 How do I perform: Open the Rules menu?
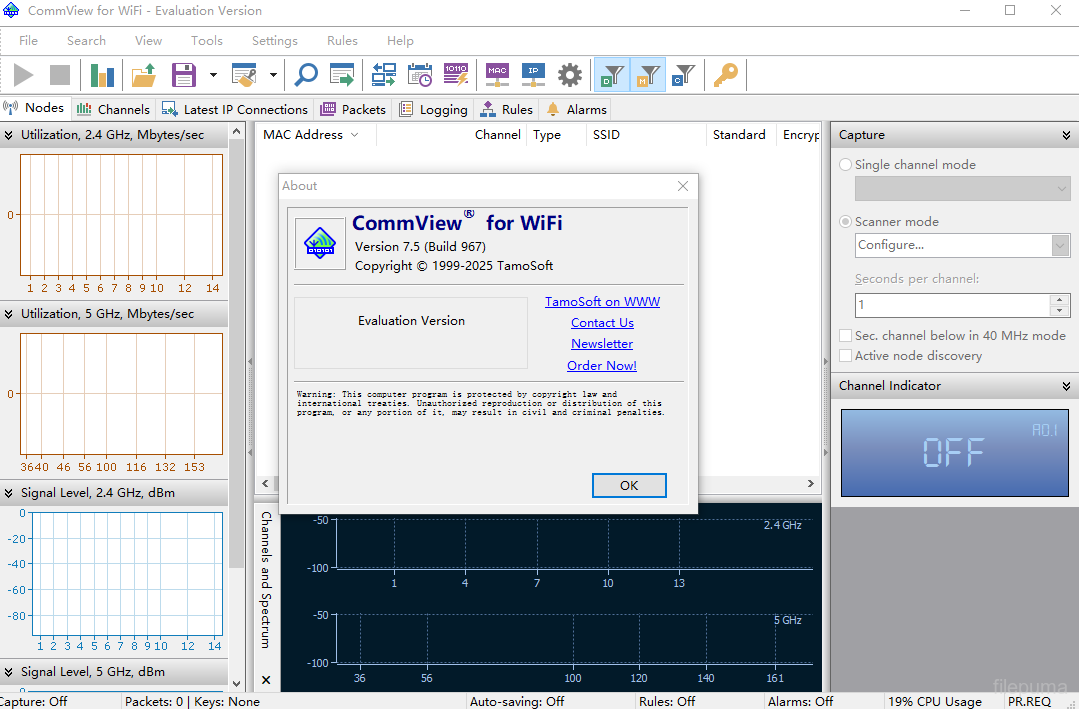click(x=342, y=41)
